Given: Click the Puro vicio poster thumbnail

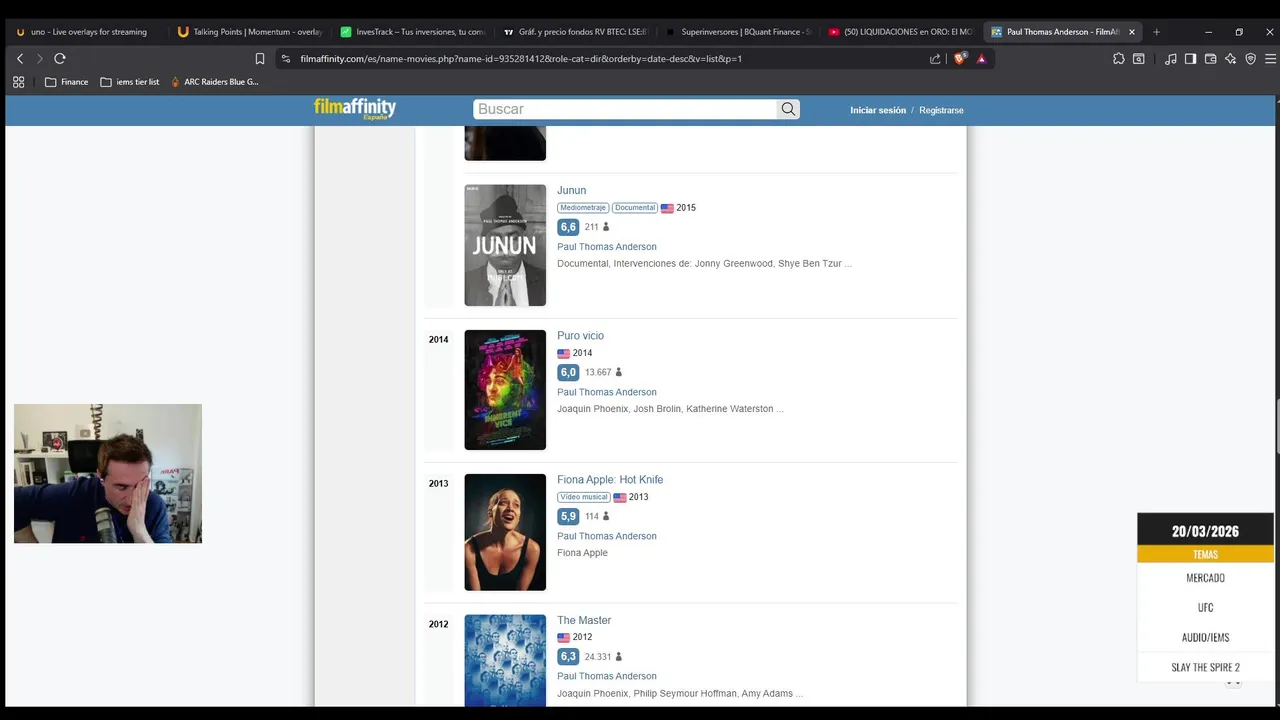Looking at the screenshot, I should [x=505, y=390].
